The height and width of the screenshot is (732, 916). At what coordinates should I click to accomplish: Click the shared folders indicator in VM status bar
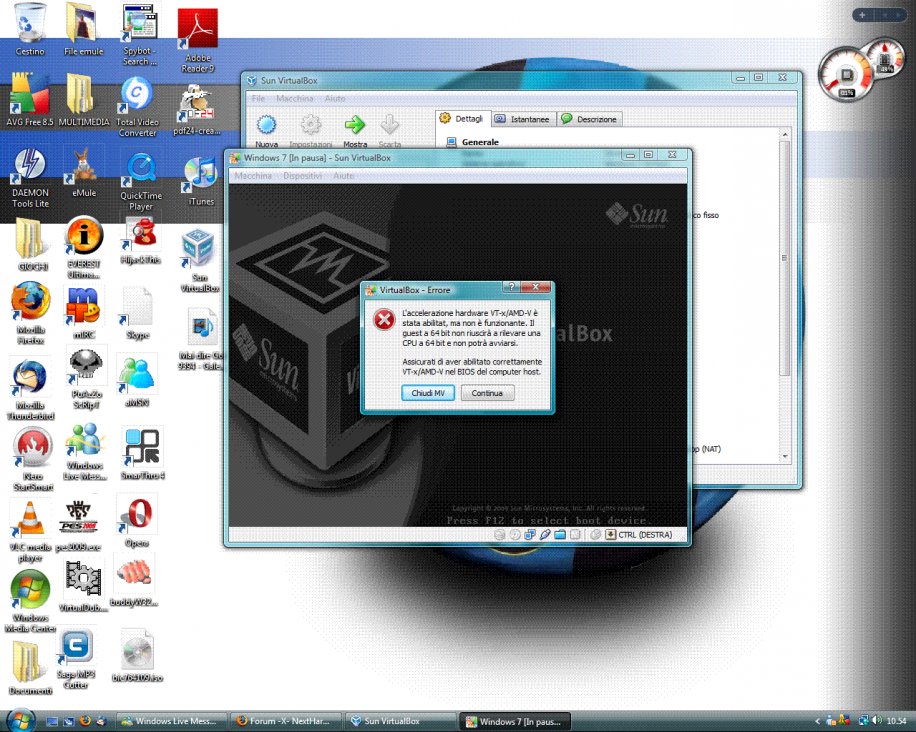560,535
